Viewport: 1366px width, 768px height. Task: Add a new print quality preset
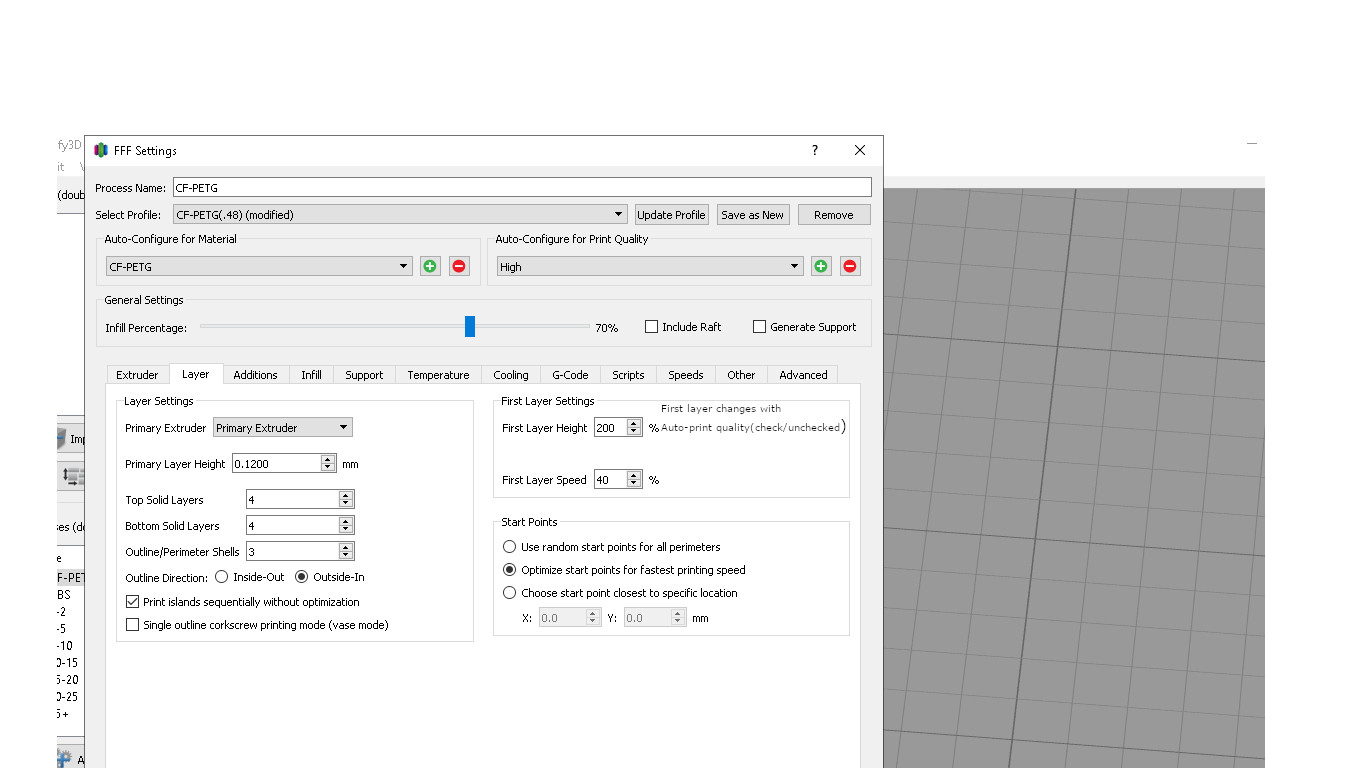coord(821,266)
